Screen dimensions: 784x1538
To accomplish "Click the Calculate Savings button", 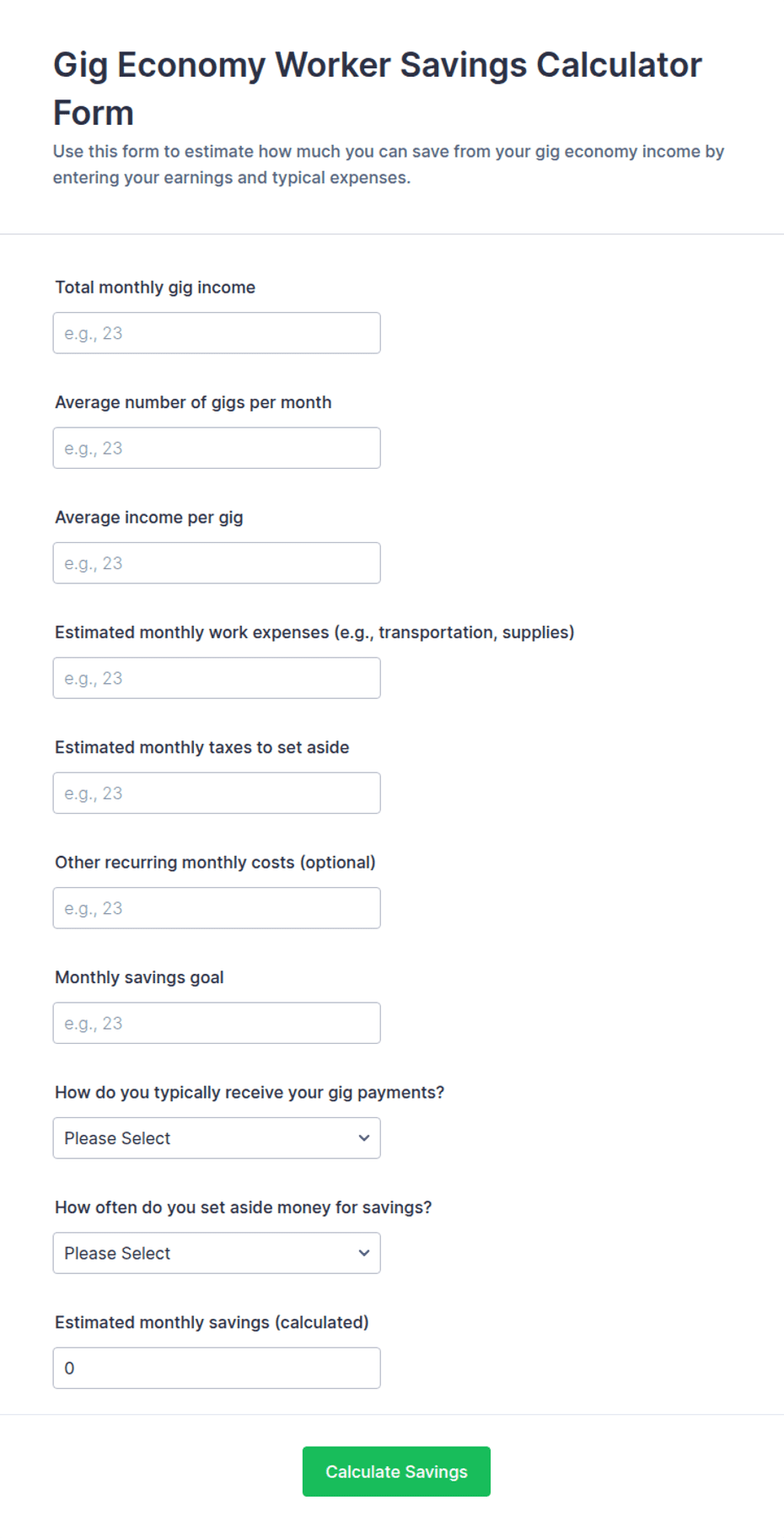I will (x=396, y=1471).
